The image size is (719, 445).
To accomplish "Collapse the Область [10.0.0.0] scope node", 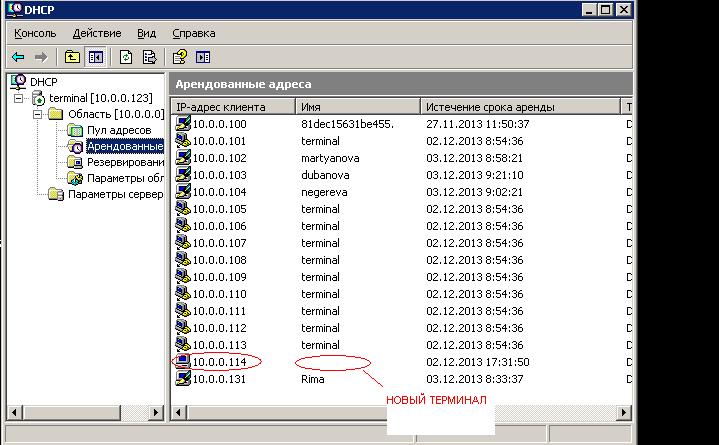I will 38,114.
